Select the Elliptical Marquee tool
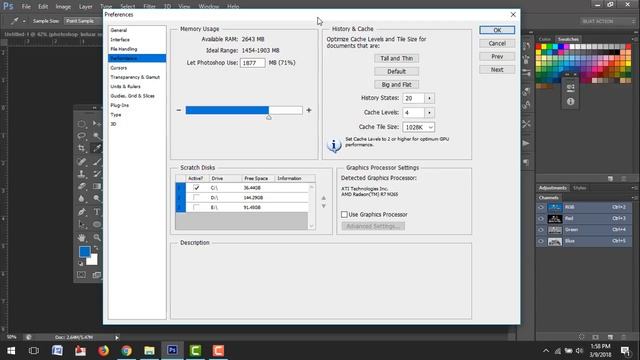Viewport: 640px width, 360px height. (82, 123)
